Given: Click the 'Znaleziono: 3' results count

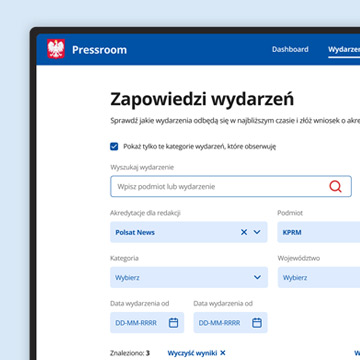Looking at the screenshot, I should coord(130,353).
